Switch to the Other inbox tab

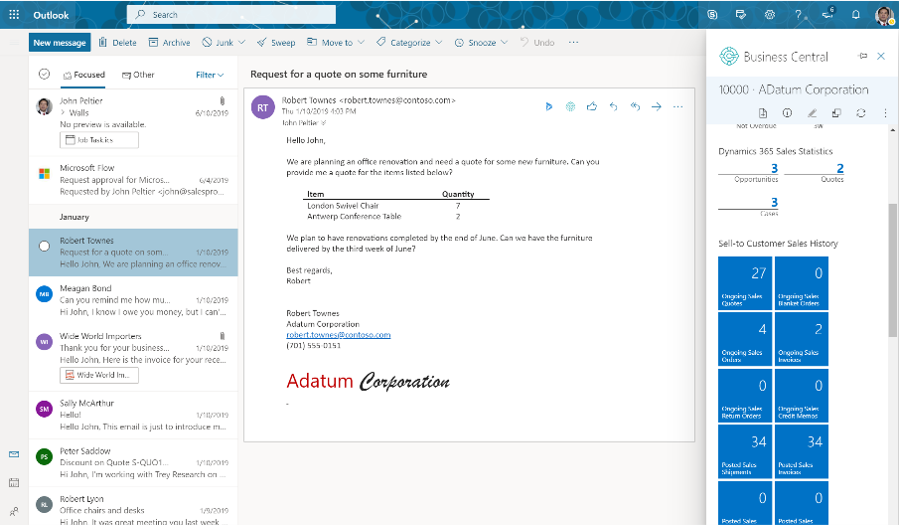[x=138, y=75]
